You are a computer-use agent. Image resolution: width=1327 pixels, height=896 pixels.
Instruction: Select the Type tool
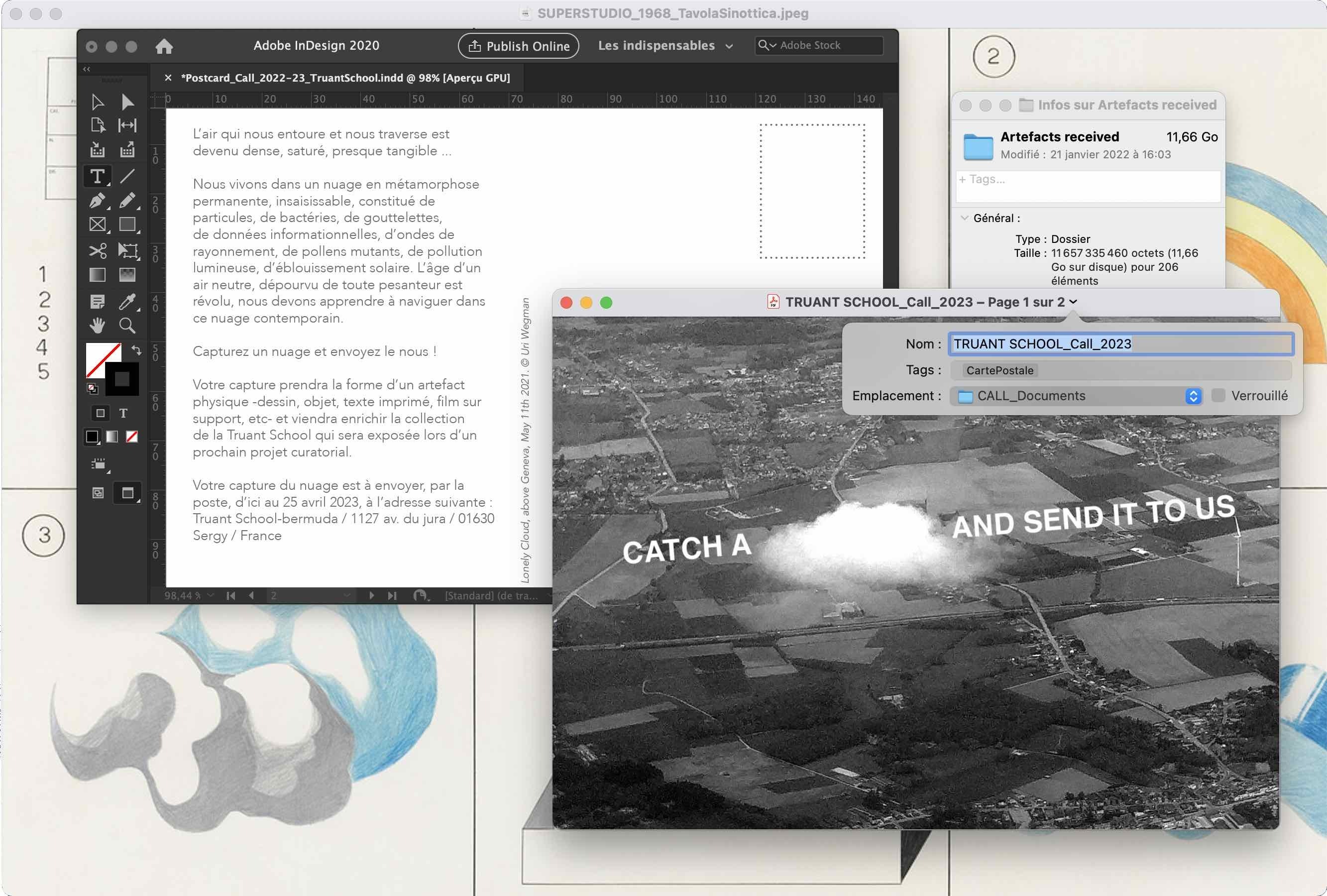pos(97,176)
